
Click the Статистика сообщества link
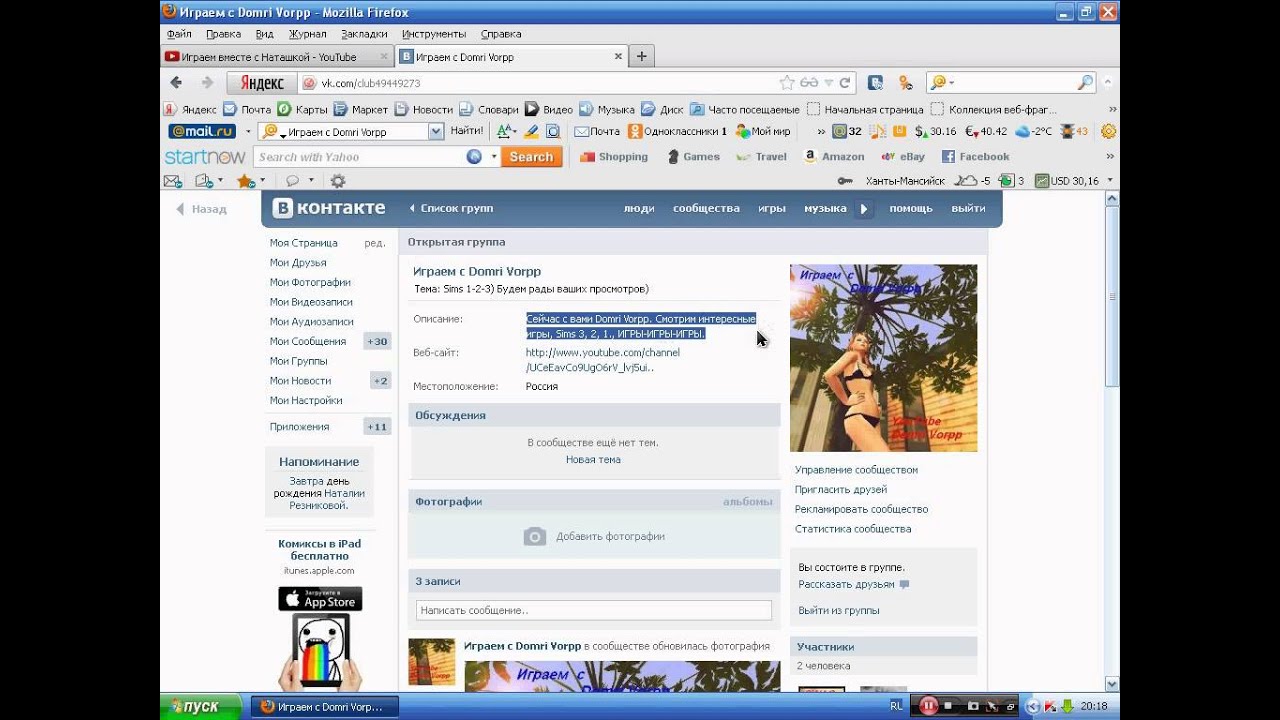853,529
